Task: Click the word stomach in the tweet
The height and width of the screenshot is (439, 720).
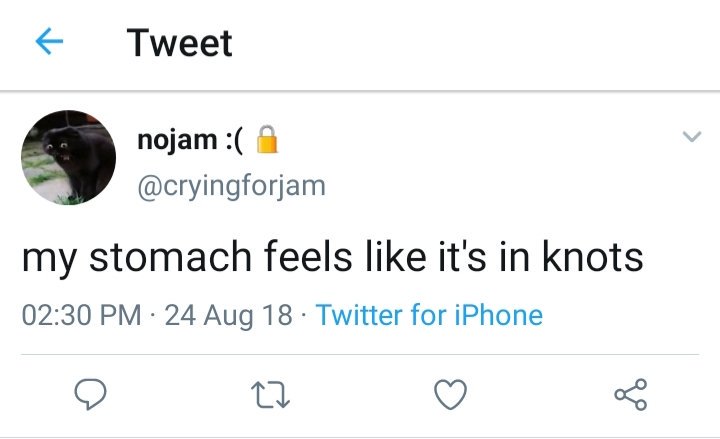Action: [x=170, y=256]
